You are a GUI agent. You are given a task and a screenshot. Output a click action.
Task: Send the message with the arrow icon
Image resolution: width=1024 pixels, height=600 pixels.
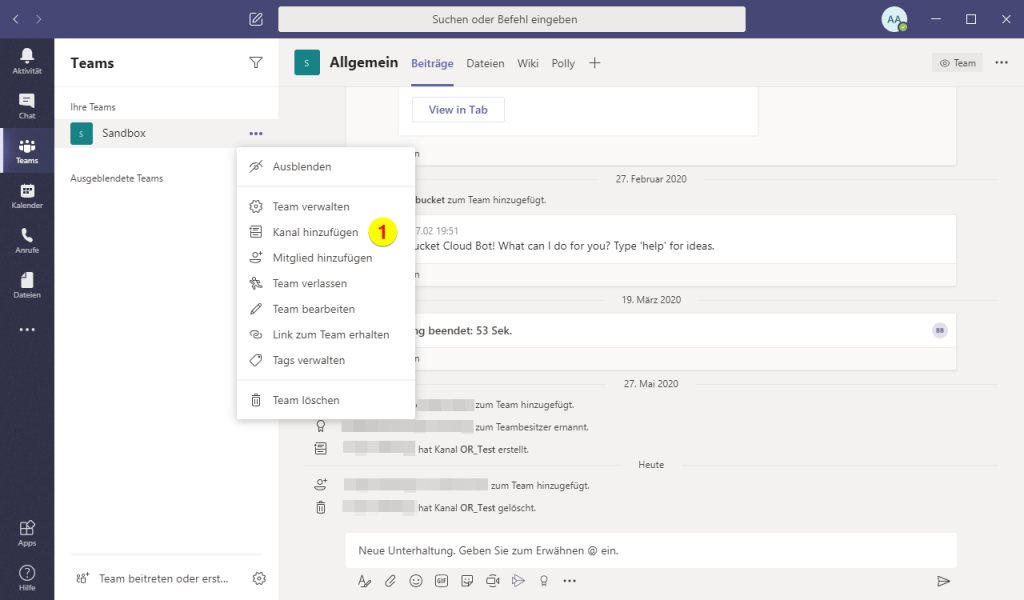click(944, 579)
